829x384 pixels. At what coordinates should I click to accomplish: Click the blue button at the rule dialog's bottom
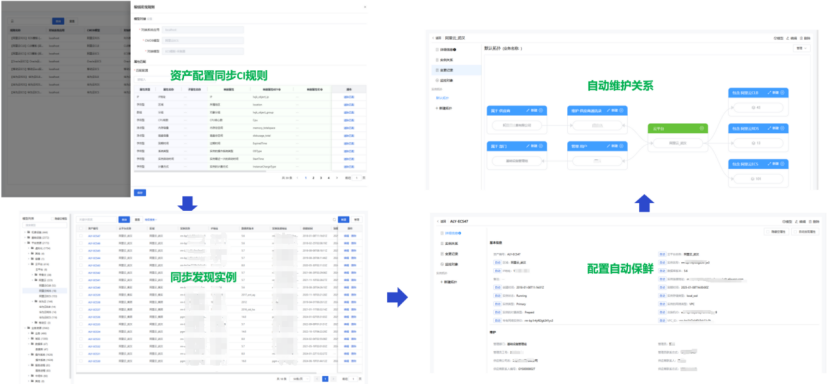[x=140, y=193]
